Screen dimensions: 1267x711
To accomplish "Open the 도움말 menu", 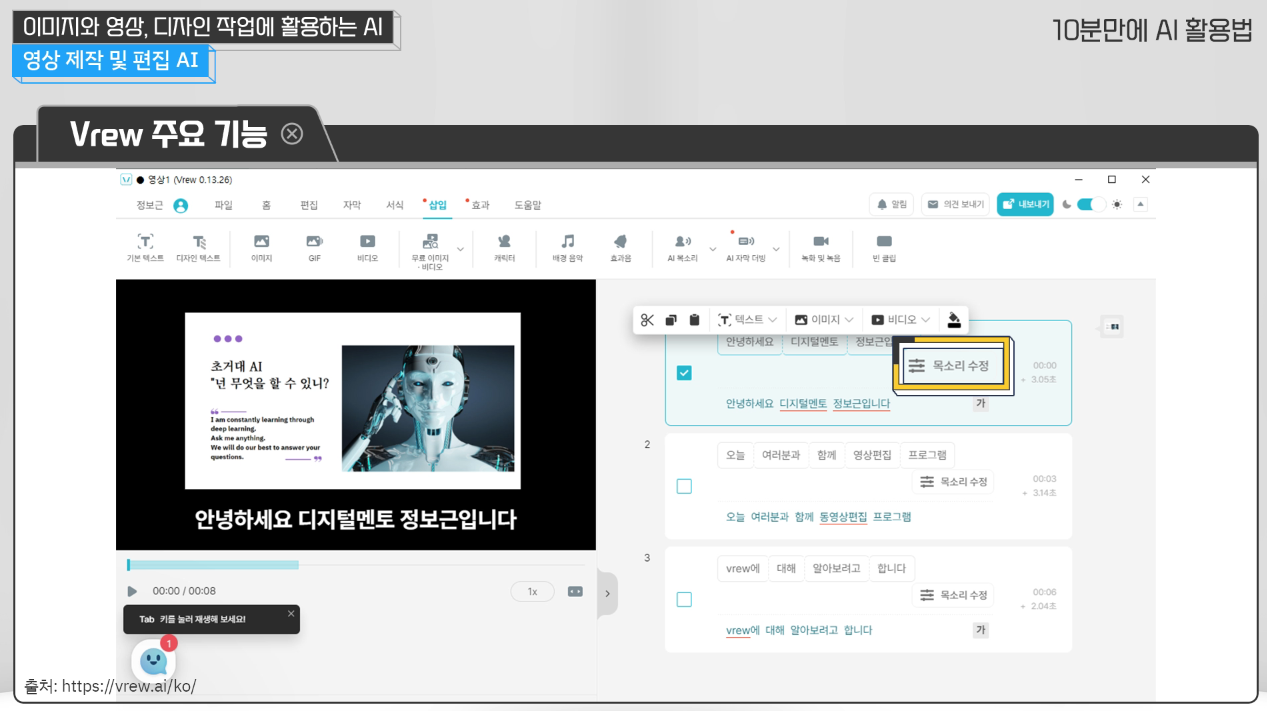I will click(x=528, y=205).
